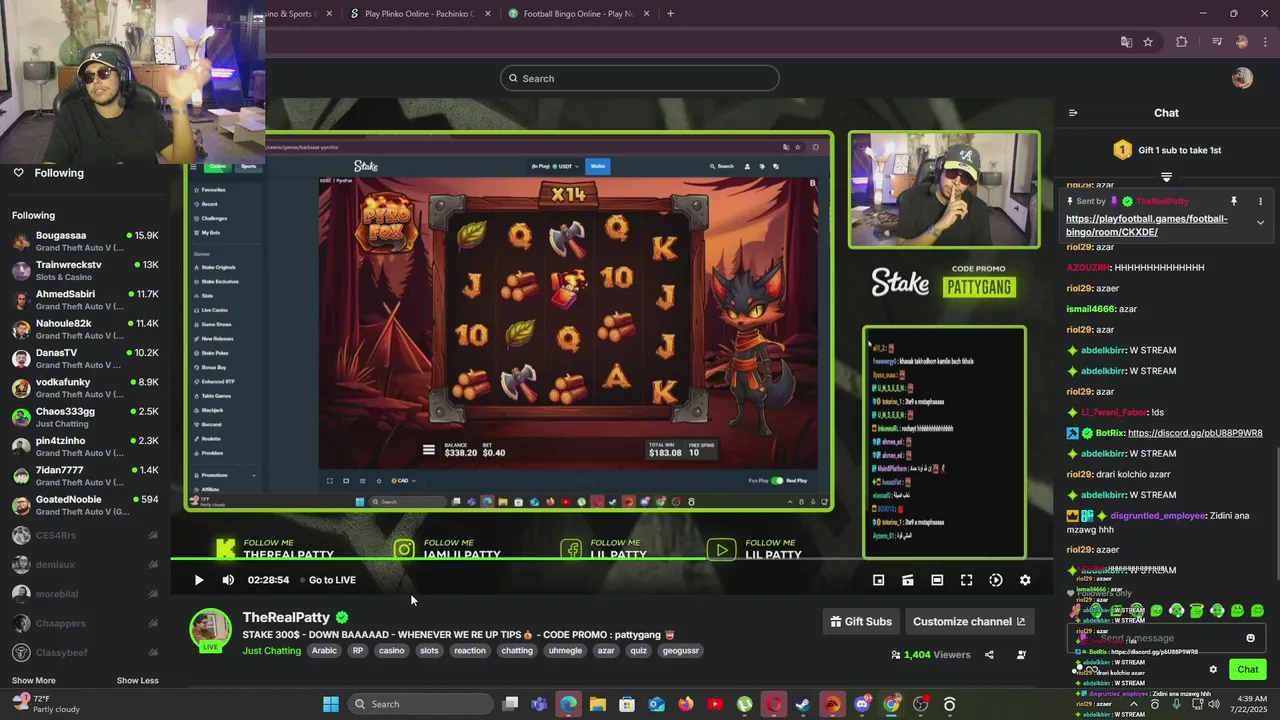Open Just Chatting category link
This screenshot has width=1280, height=720.
click(x=271, y=651)
